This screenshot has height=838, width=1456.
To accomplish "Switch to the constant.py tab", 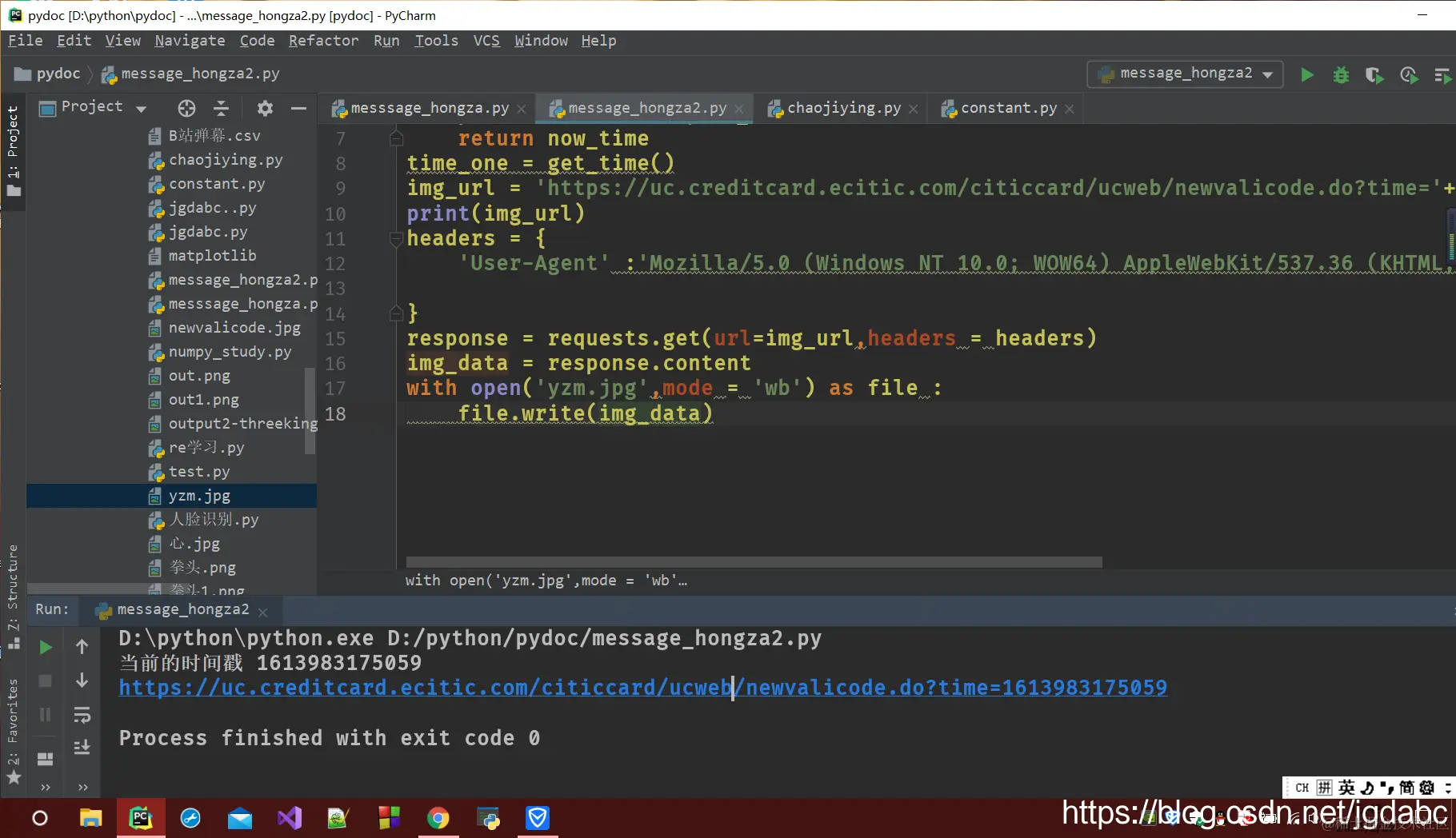I will coord(1008,108).
